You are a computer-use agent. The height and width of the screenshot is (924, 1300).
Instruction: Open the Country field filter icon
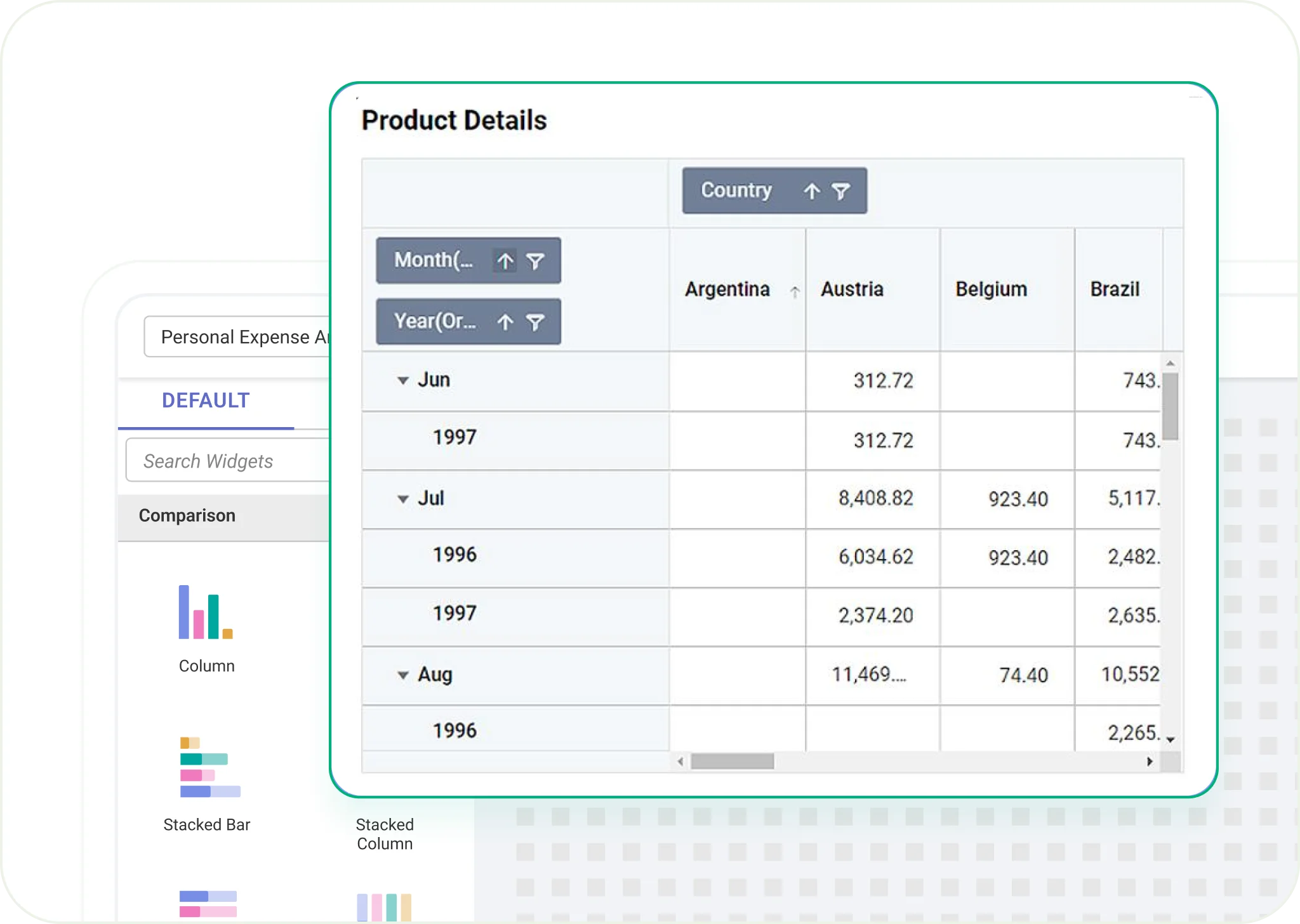point(842,190)
